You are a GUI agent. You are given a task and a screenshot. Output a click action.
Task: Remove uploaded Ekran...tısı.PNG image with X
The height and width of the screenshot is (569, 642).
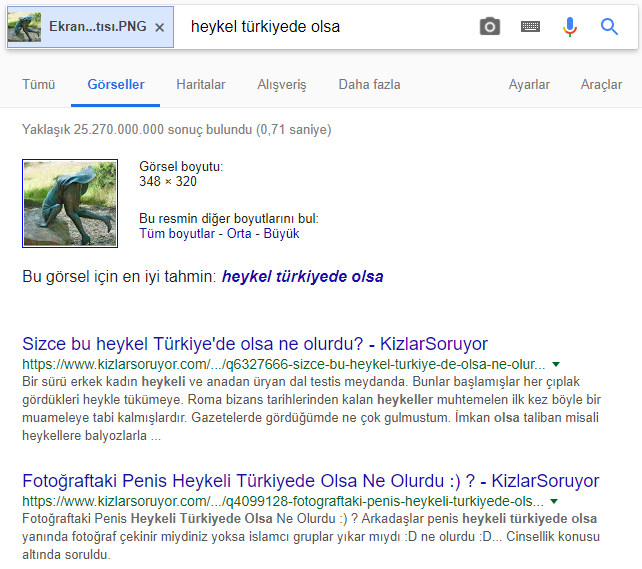pyautogui.click(x=160, y=27)
